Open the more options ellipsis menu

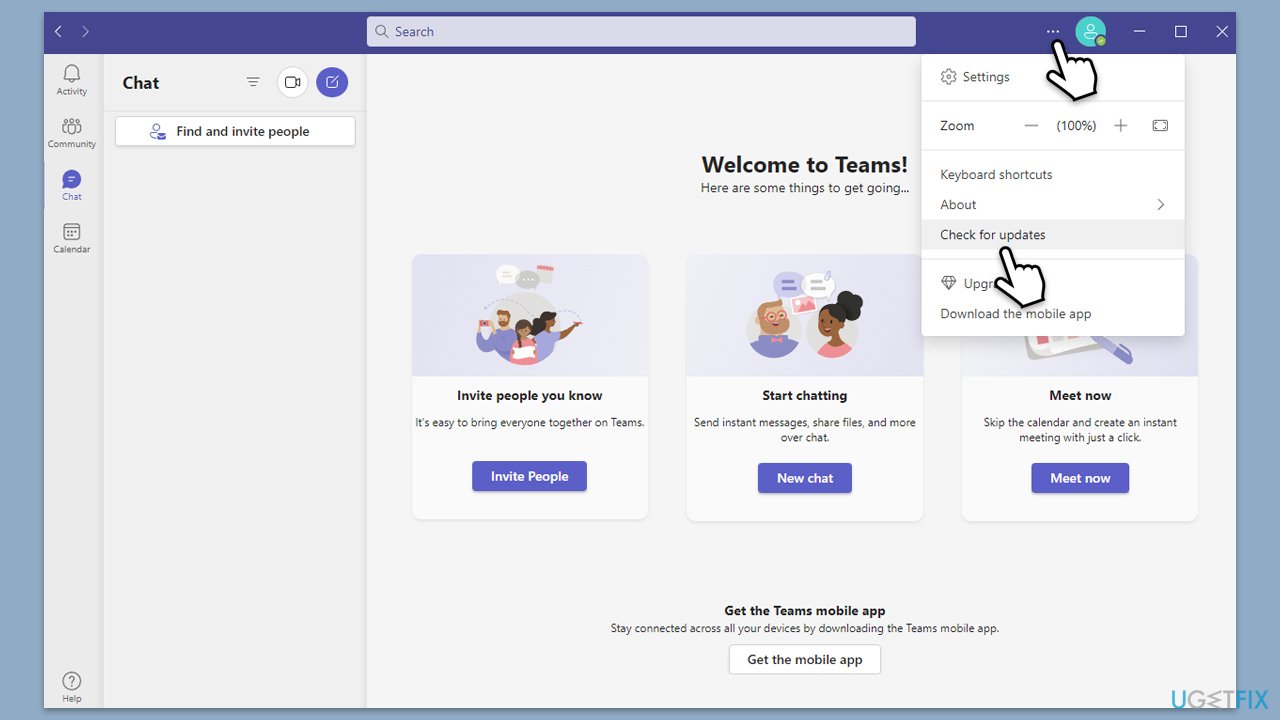tap(1053, 31)
